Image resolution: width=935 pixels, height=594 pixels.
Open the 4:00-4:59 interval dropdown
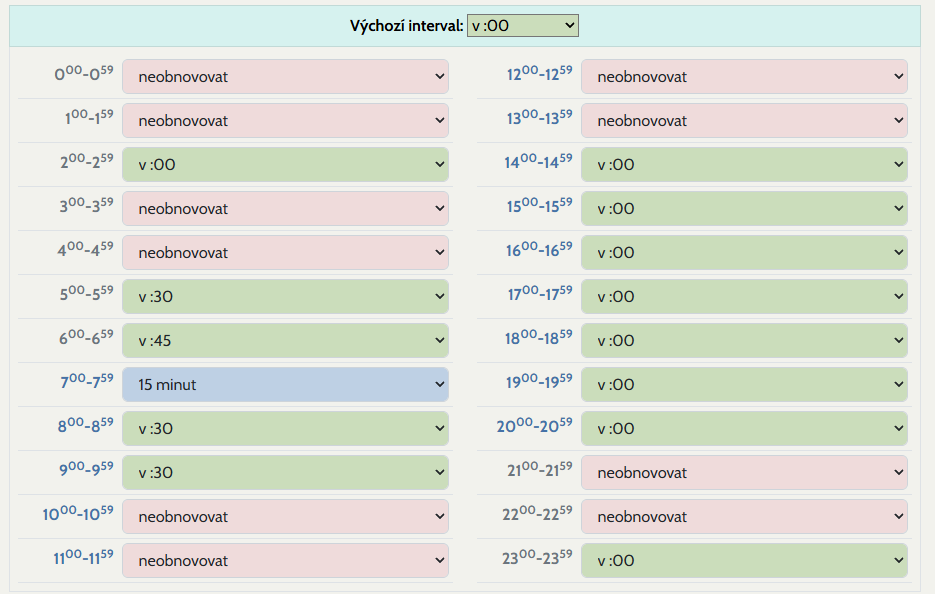coord(285,252)
